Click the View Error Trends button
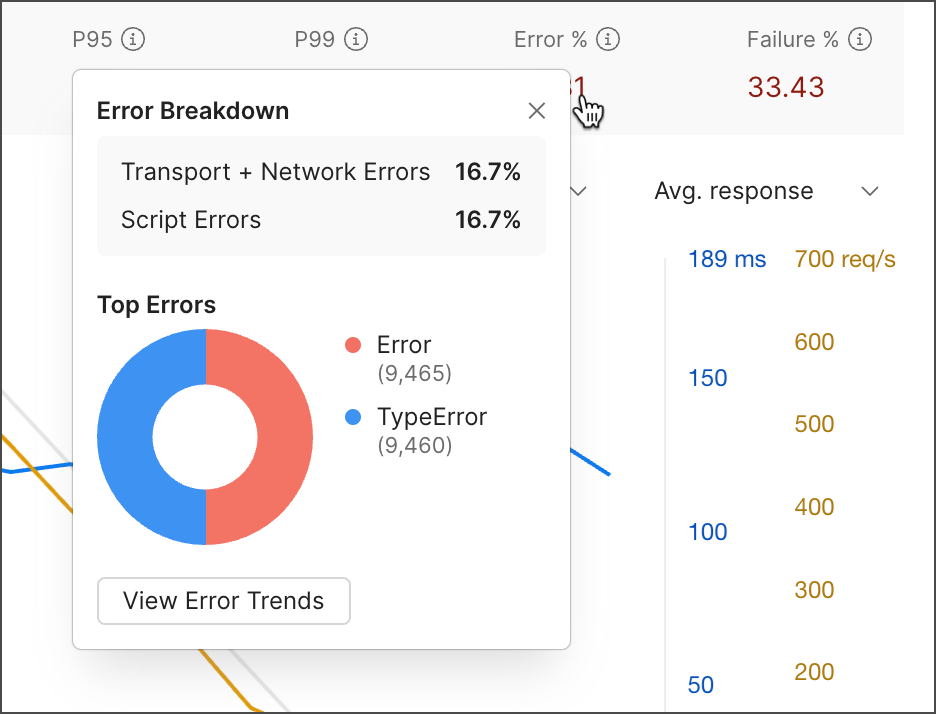This screenshot has width=936, height=714. coord(223,601)
